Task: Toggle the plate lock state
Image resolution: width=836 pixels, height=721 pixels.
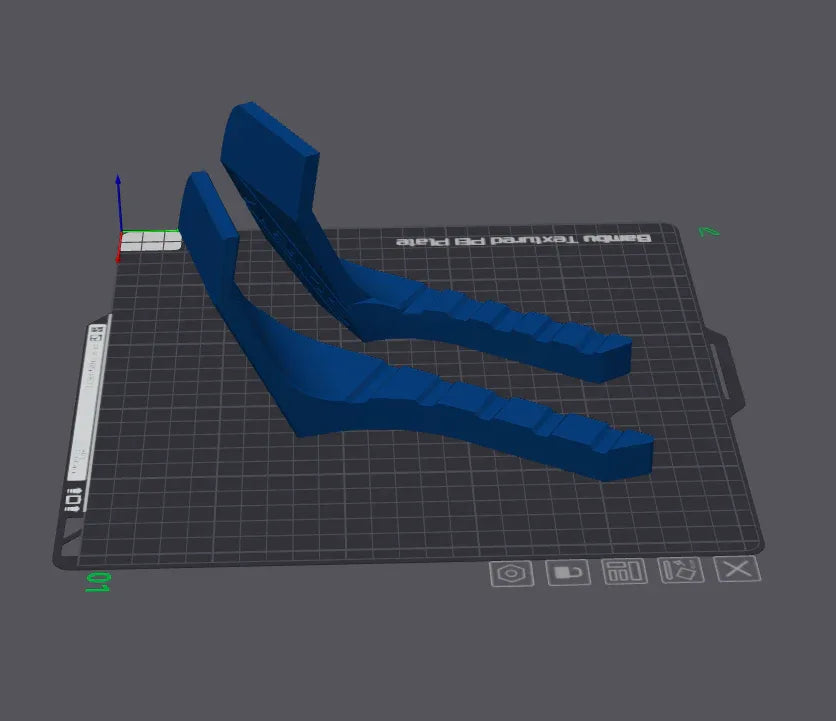Action: (x=567, y=573)
